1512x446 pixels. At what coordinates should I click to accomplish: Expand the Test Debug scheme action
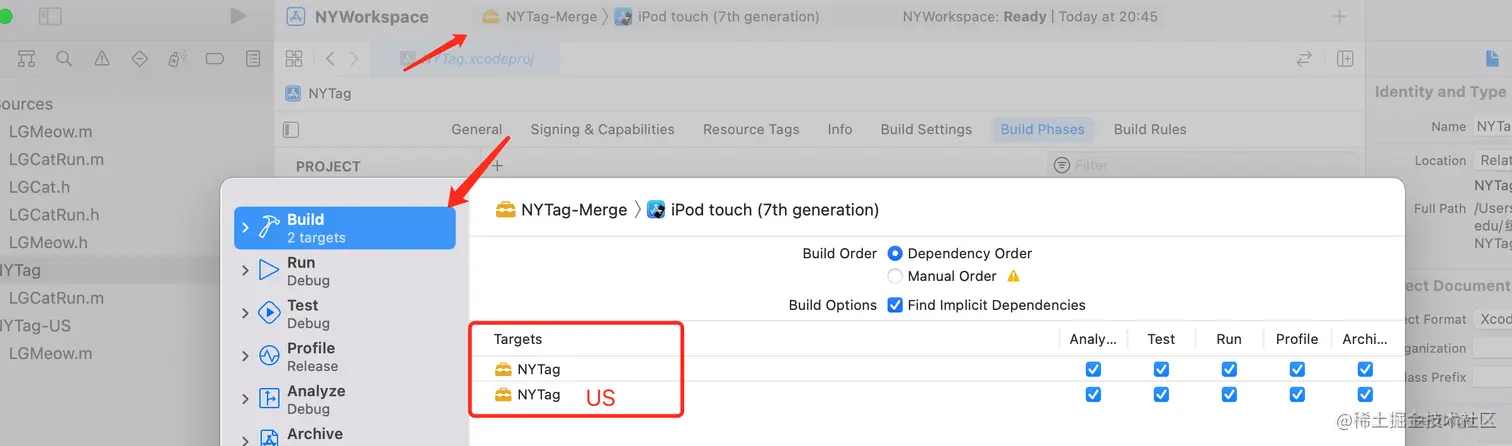coord(245,313)
